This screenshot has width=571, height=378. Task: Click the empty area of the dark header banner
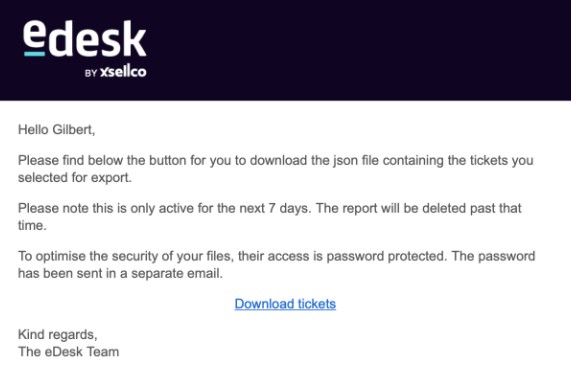coord(357,50)
